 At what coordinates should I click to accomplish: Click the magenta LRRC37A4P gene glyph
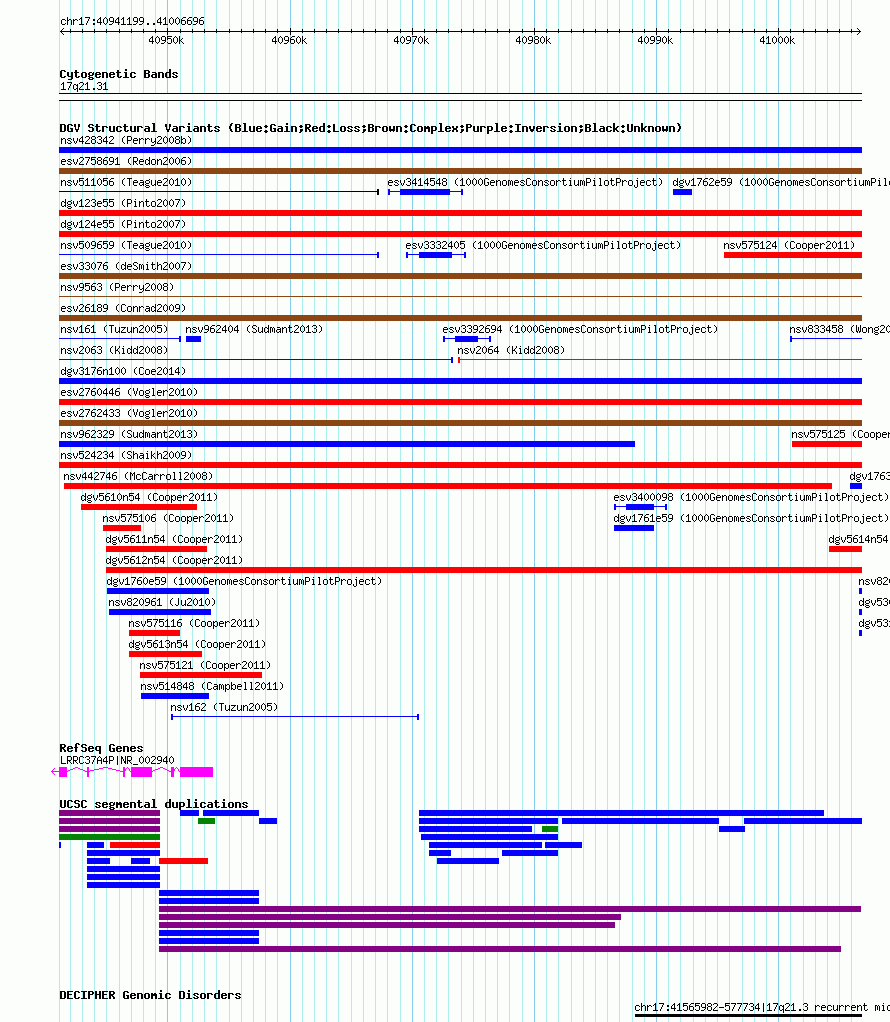[132, 772]
